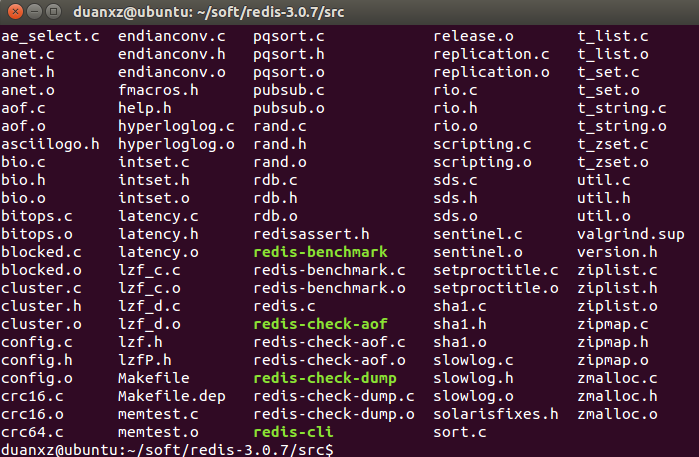Click the hyperloglog.c file name
The height and width of the screenshot is (457, 699).
point(176,127)
